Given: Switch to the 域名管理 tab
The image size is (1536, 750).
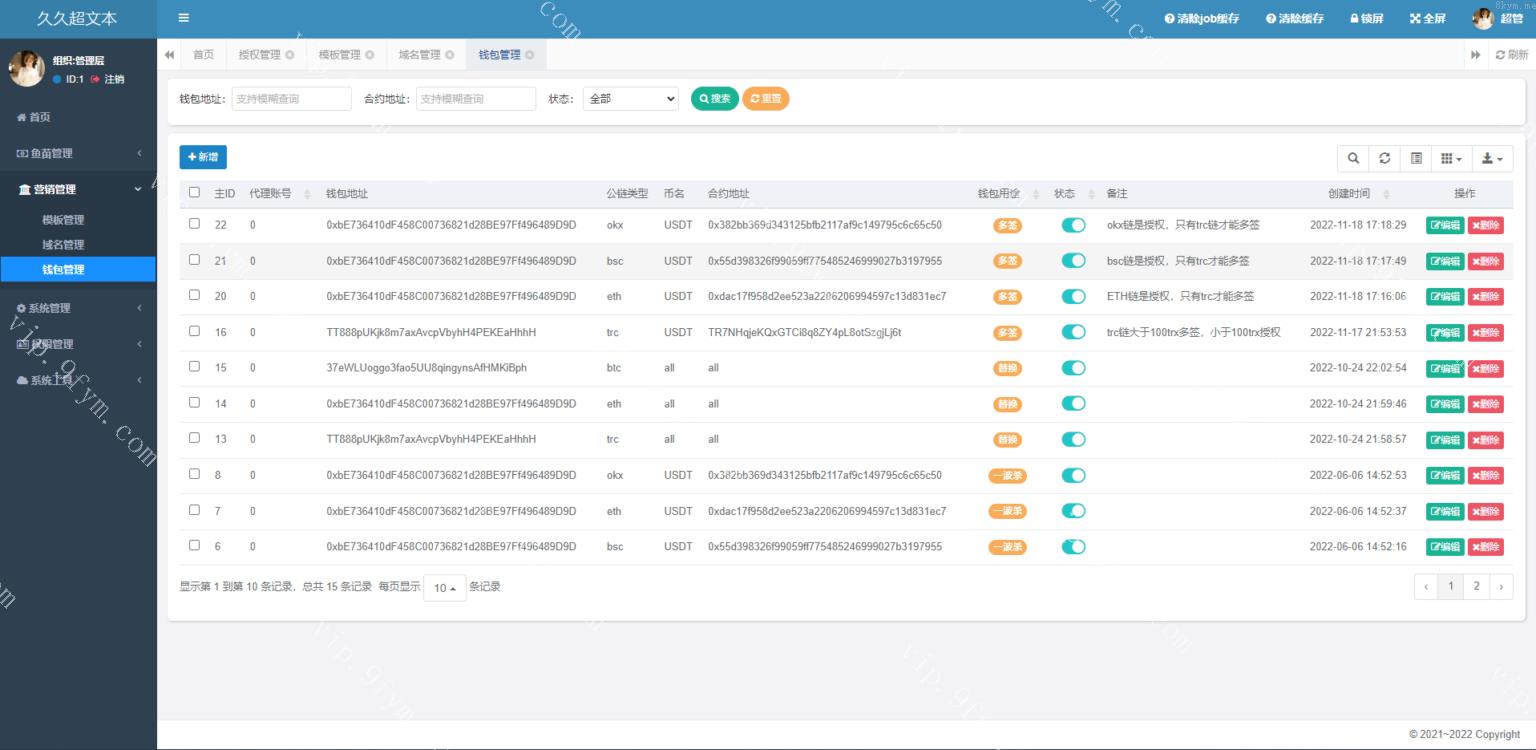Looking at the screenshot, I should coord(419,55).
